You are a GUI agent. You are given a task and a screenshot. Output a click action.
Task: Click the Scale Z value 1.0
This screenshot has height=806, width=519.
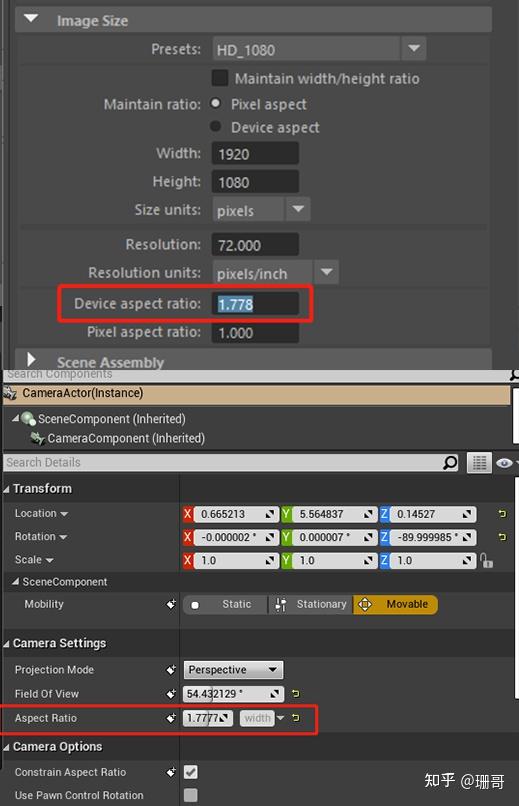433,560
